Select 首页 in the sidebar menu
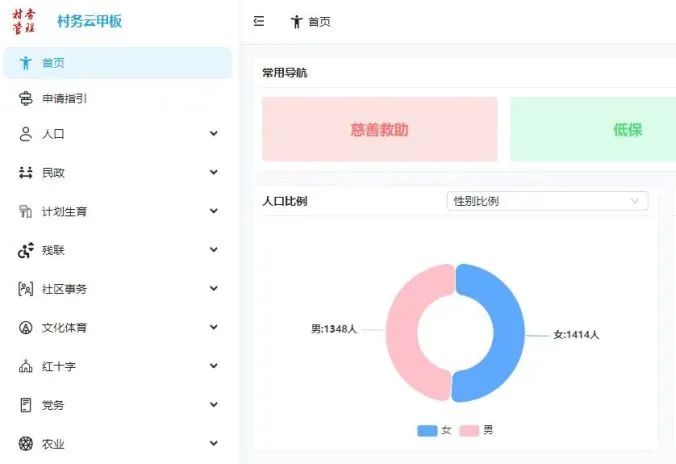676x464 pixels. (53, 63)
